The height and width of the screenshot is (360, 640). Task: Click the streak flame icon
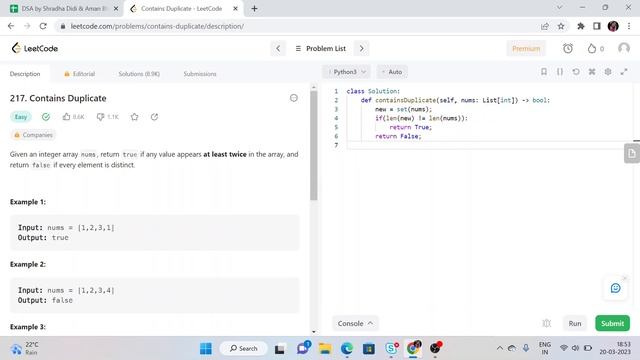(591, 49)
